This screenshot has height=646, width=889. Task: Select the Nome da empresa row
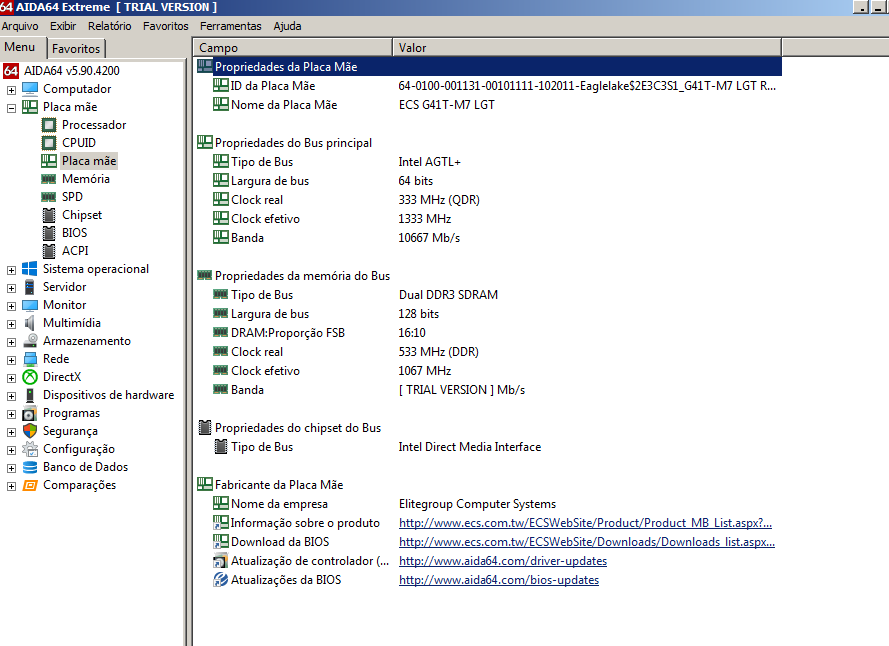tap(488, 504)
